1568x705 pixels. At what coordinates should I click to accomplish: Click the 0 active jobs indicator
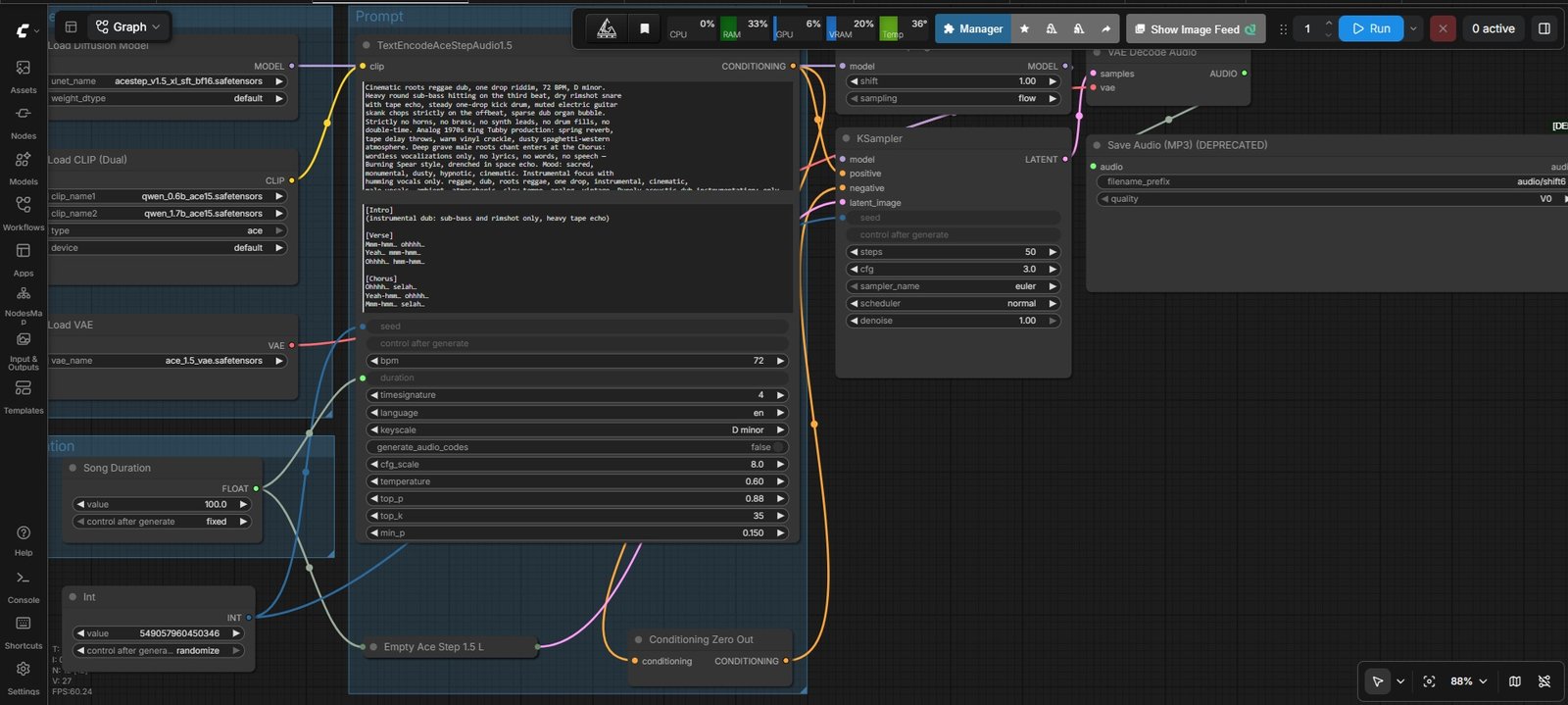coord(1493,28)
